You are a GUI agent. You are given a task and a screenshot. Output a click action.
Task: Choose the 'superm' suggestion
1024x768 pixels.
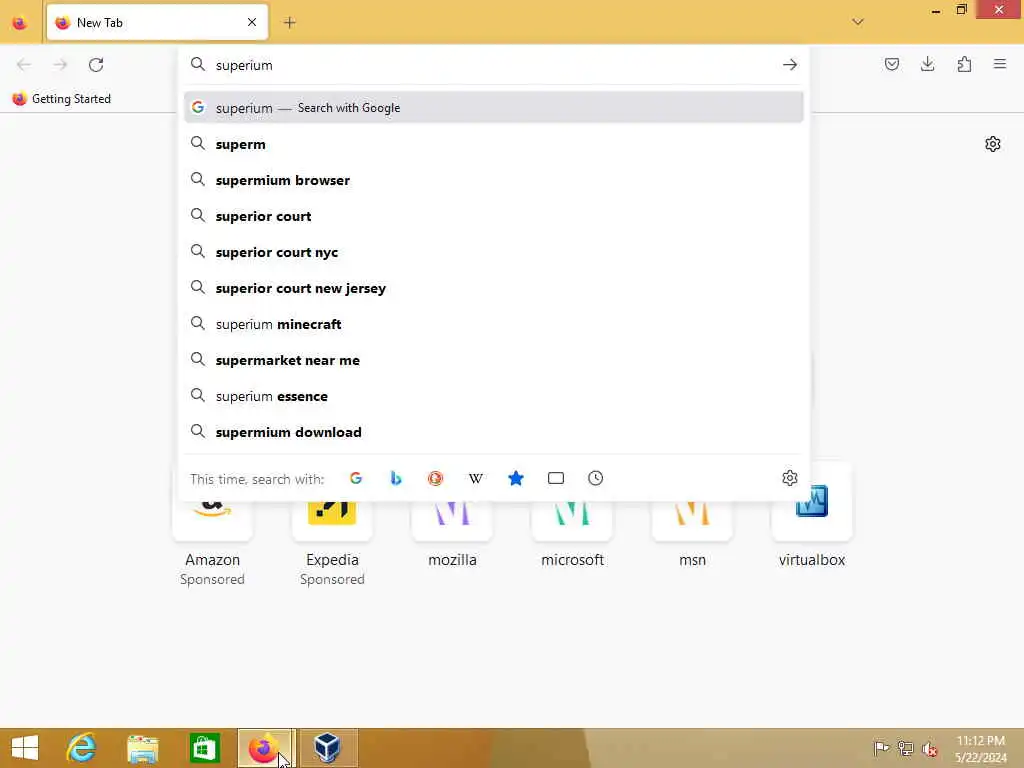494,144
